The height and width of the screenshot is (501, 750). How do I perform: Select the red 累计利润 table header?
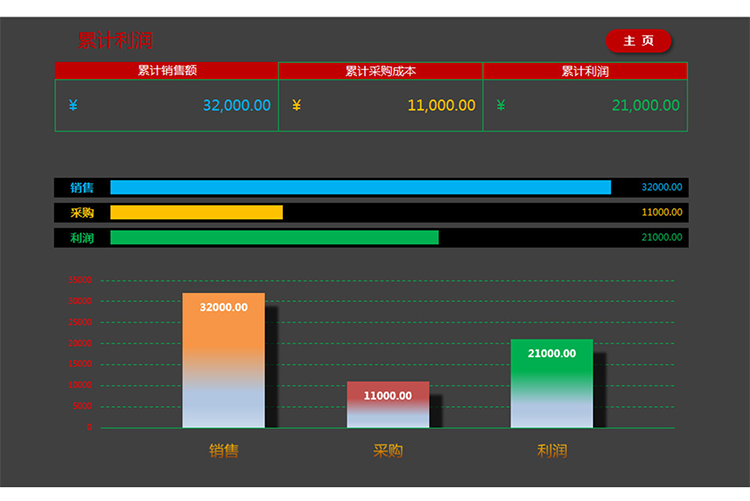click(x=585, y=71)
